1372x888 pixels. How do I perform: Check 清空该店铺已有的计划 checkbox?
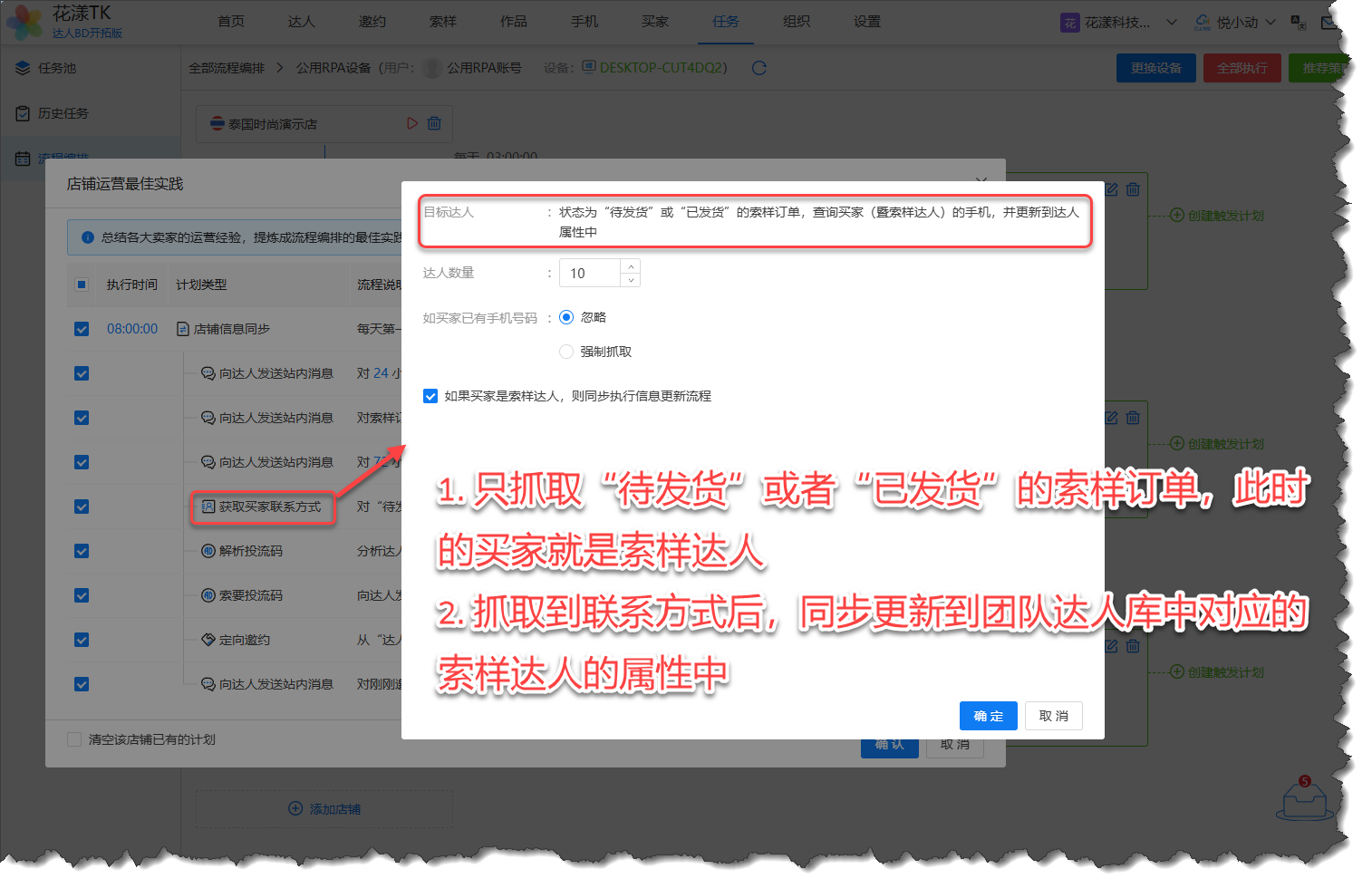pos(74,739)
